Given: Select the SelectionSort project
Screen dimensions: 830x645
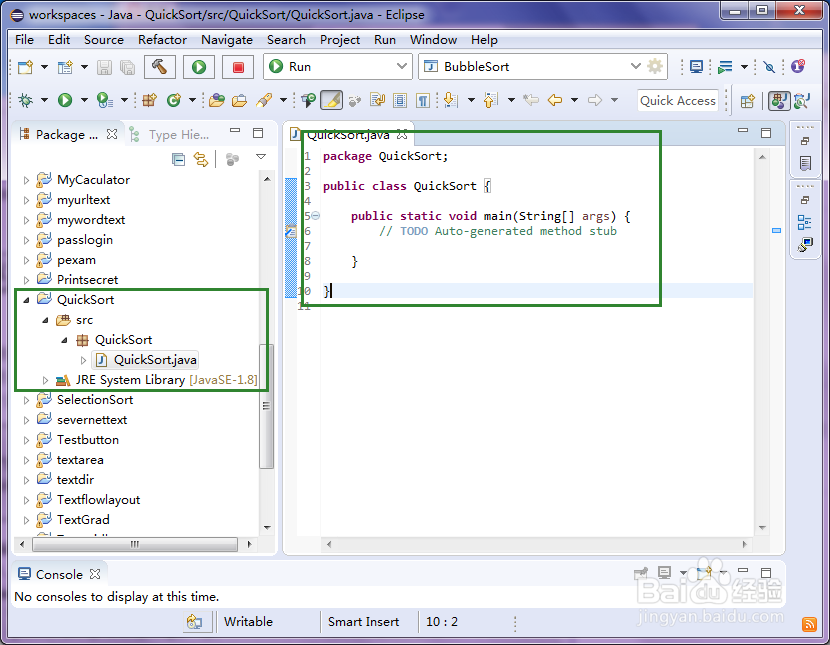Looking at the screenshot, I should pos(95,400).
